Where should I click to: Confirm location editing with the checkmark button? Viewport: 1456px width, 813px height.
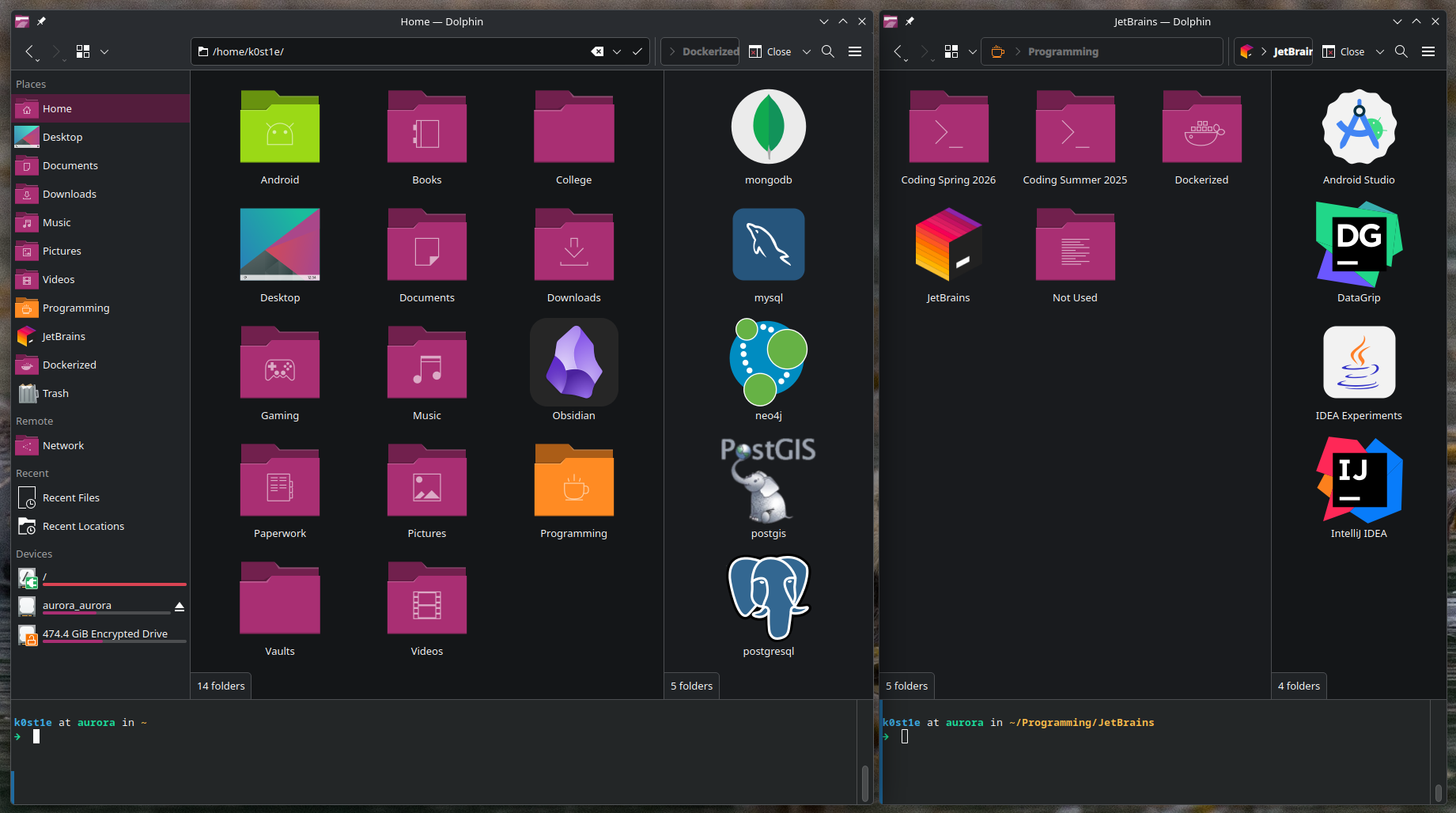click(x=637, y=51)
